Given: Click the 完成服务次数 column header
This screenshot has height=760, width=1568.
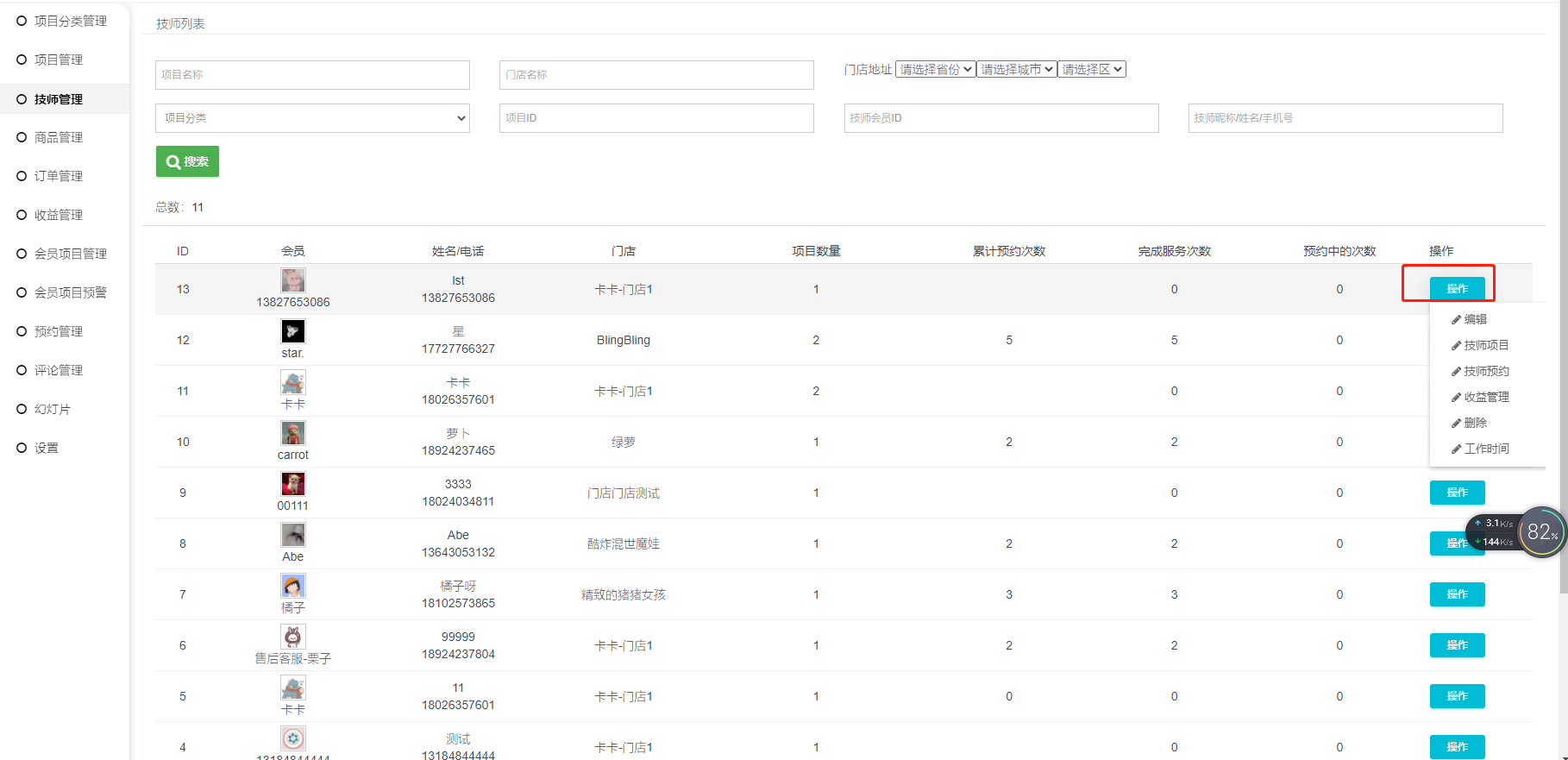Looking at the screenshot, I should pyautogui.click(x=1174, y=251).
